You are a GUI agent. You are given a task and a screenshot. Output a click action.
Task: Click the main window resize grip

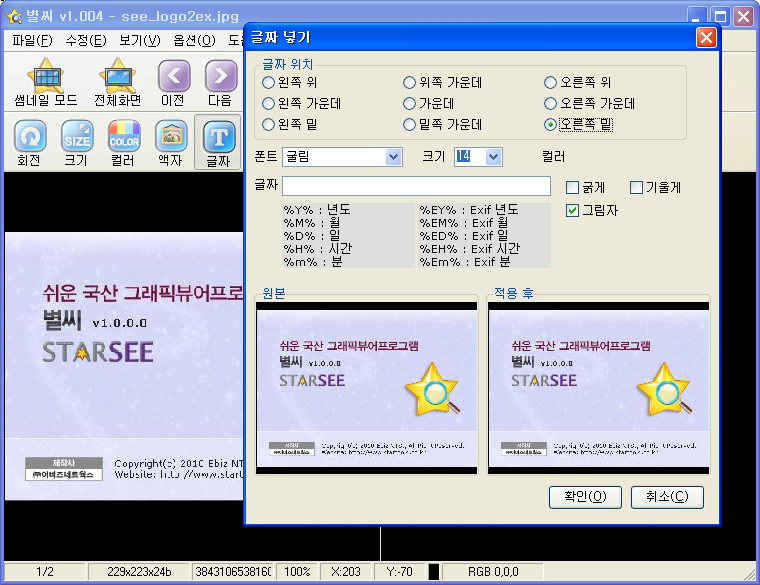(x=750, y=574)
